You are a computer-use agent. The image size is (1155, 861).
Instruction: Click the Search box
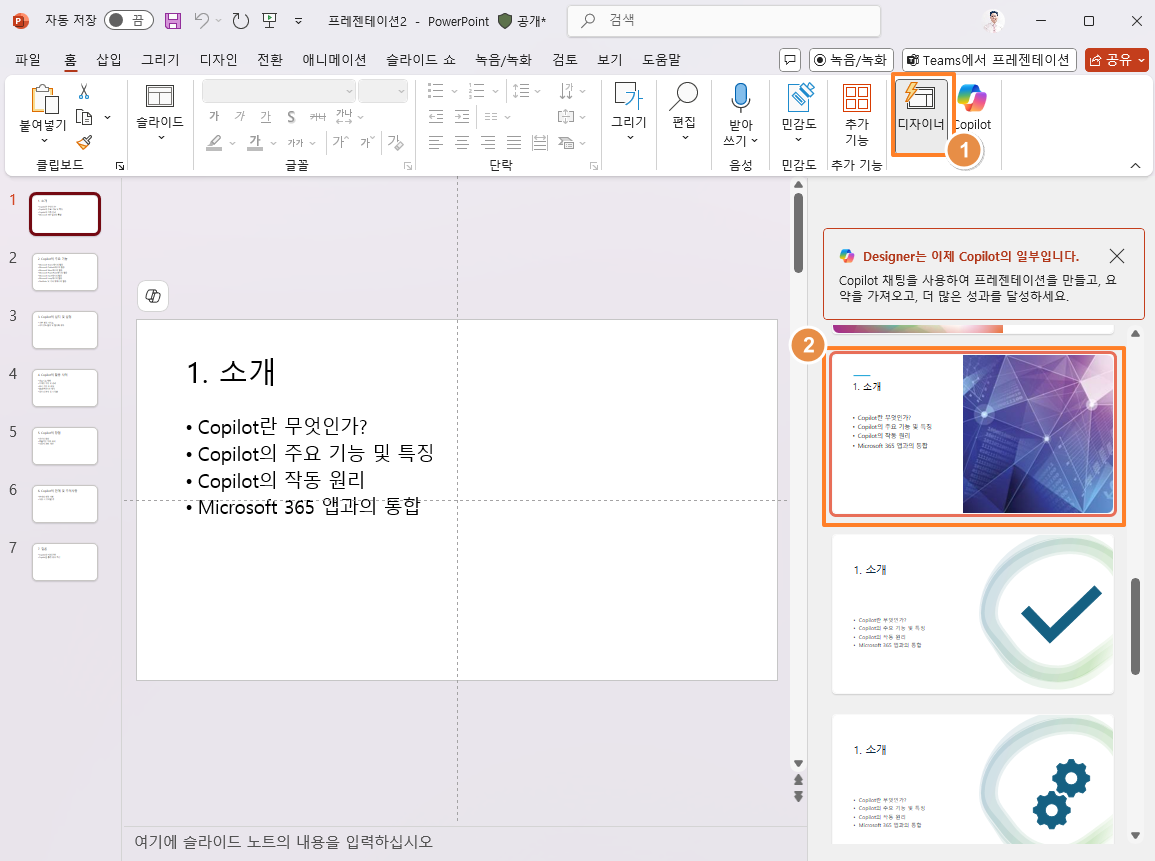pyautogui.click(x=724, y=21)
